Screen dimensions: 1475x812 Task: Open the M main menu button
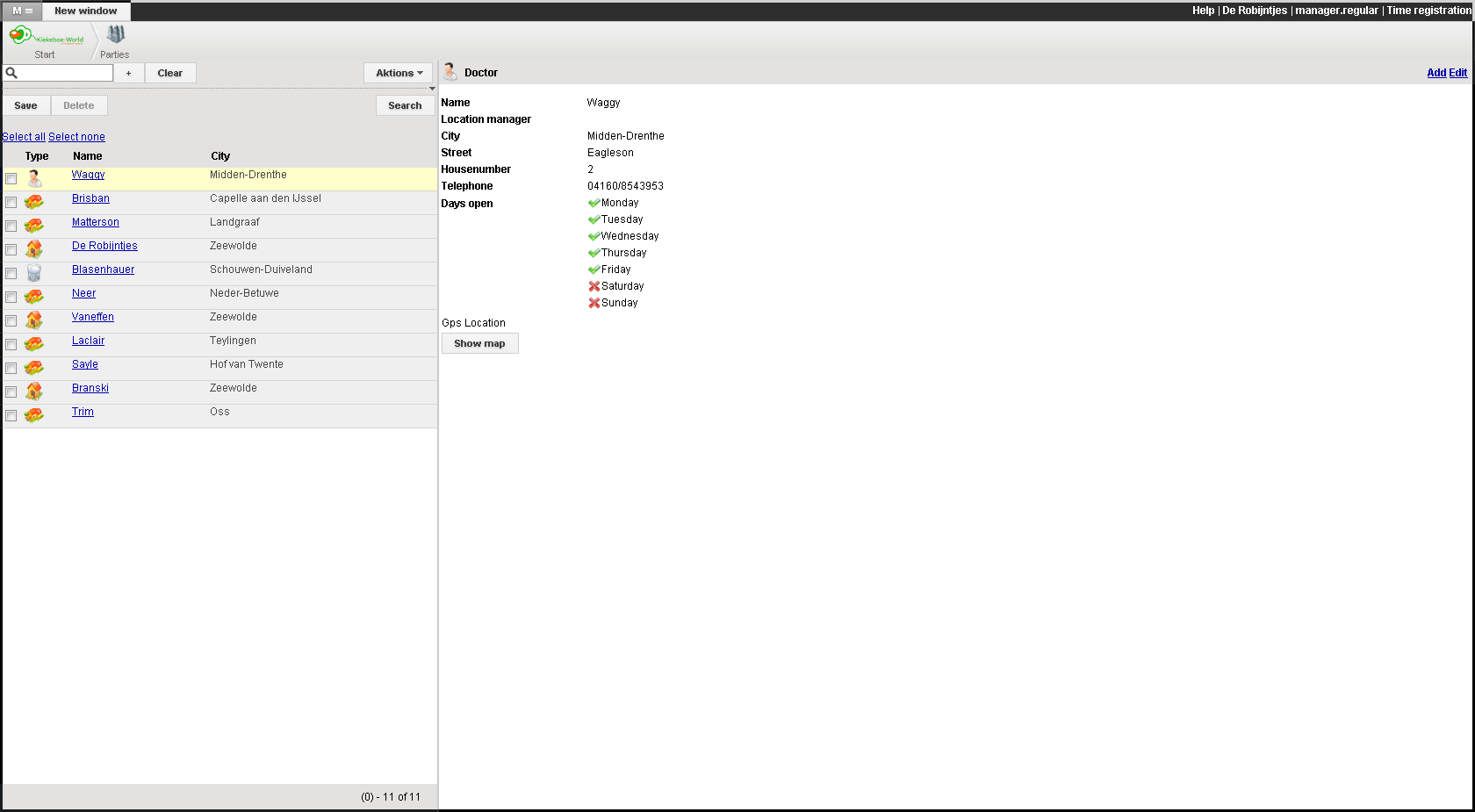pyautogui.click(x=22, y=11)
